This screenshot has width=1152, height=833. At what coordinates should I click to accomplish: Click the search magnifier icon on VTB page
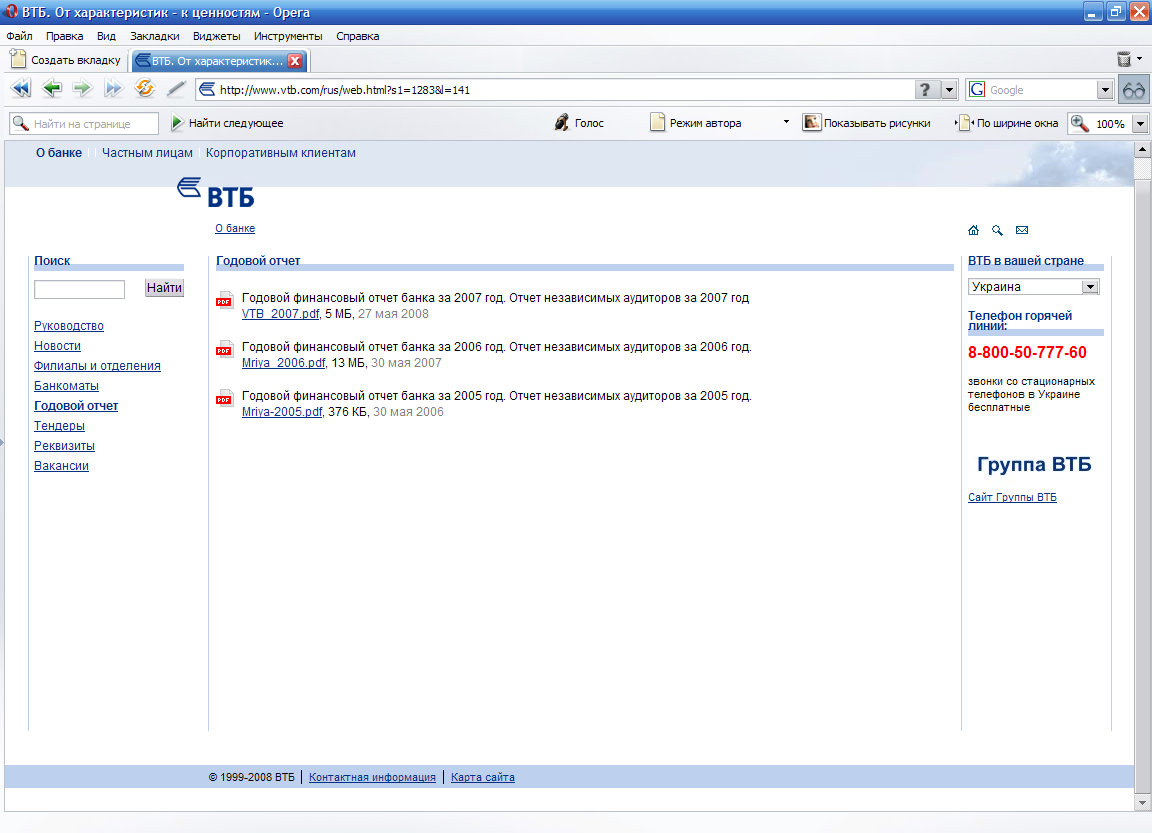[997, 230]
